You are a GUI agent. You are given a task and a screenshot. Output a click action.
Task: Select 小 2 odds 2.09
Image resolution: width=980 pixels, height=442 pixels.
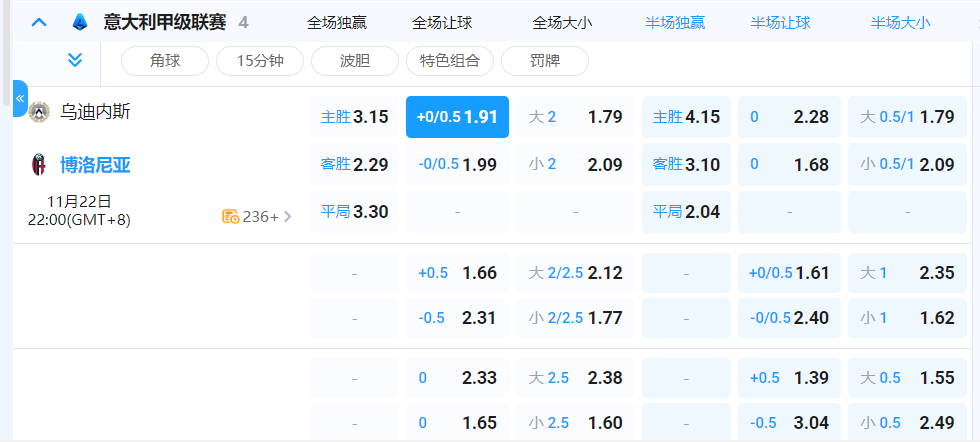click(x=576, y=164)
